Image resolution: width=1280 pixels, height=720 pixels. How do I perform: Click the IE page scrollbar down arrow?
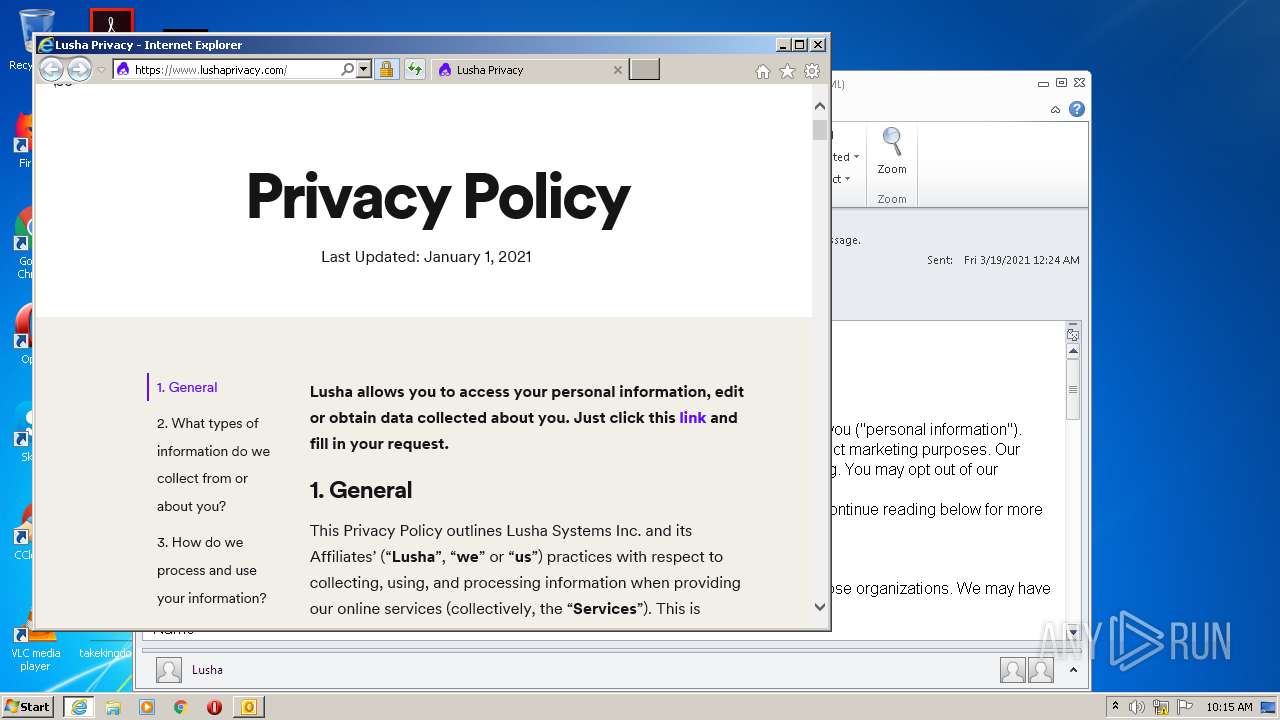click(x=820, y=606)
